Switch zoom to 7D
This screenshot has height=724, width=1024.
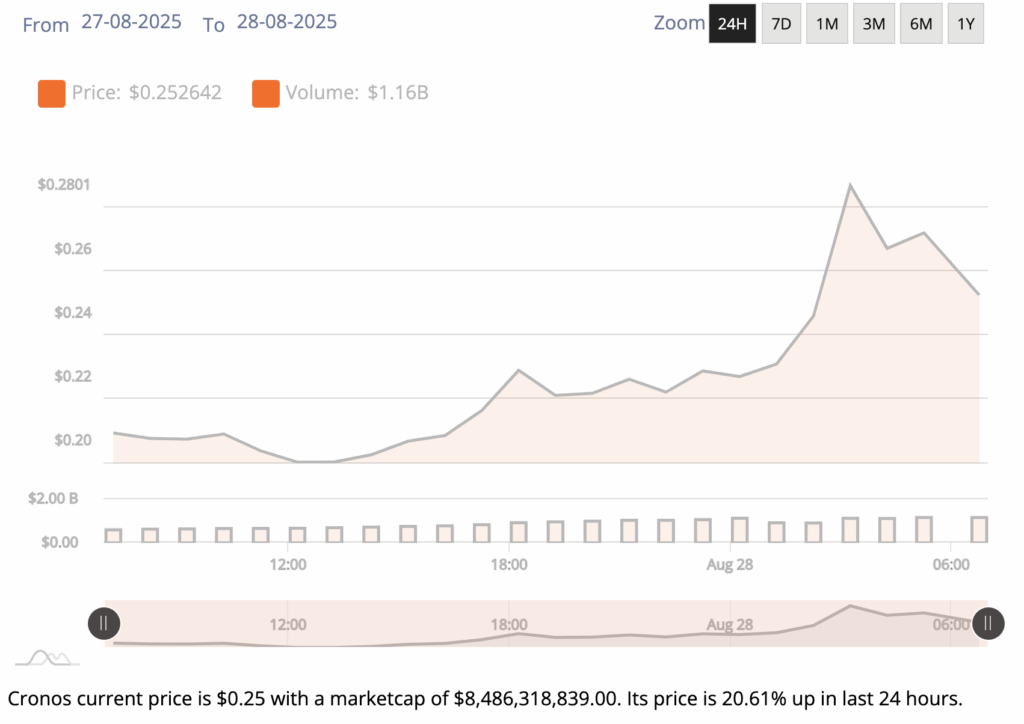(x=781, y=24)
